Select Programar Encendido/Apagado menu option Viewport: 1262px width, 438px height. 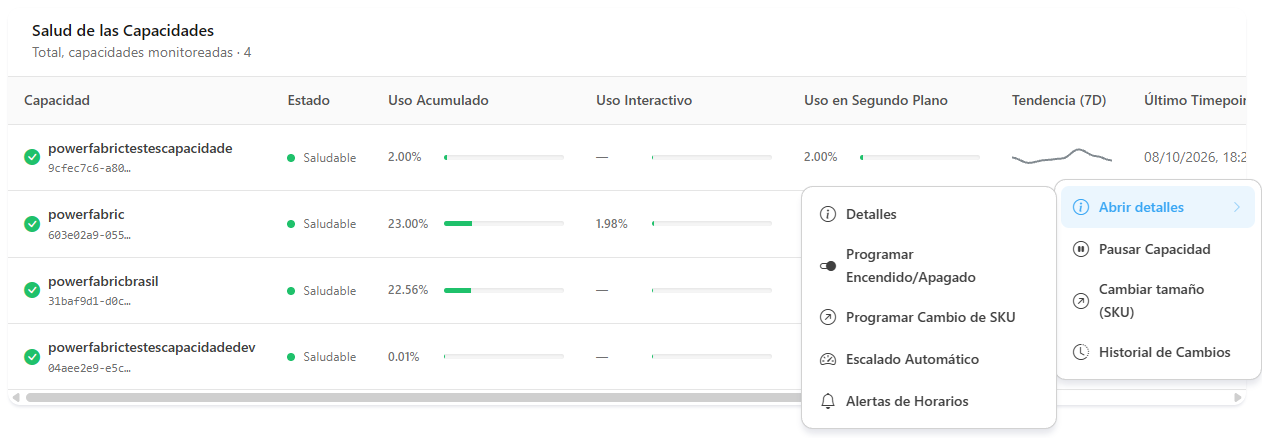(x=929, y=266)
